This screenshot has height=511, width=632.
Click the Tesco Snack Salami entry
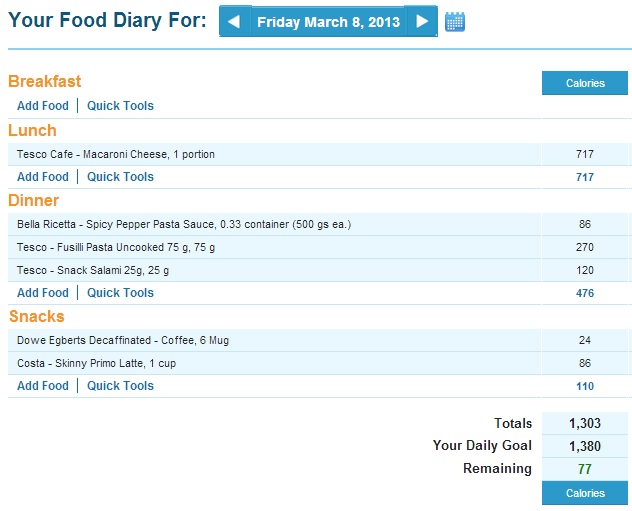click(x=93, y=270)
